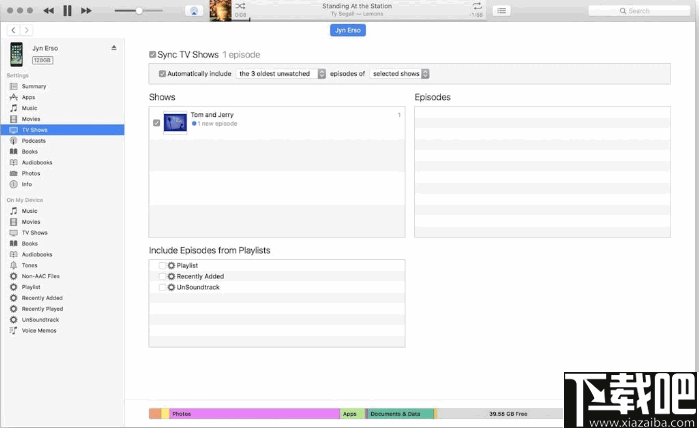Pause the current song
Viewport: 699px width, 428px height.
(67, 11)
